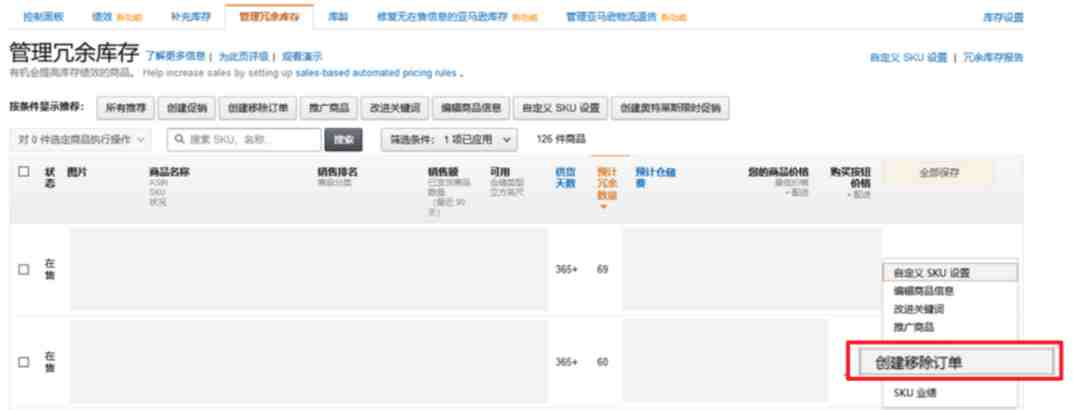Click the value 60 in 预计冗余数量 column
The image size is (1080, 410).
tap(603, 362)
